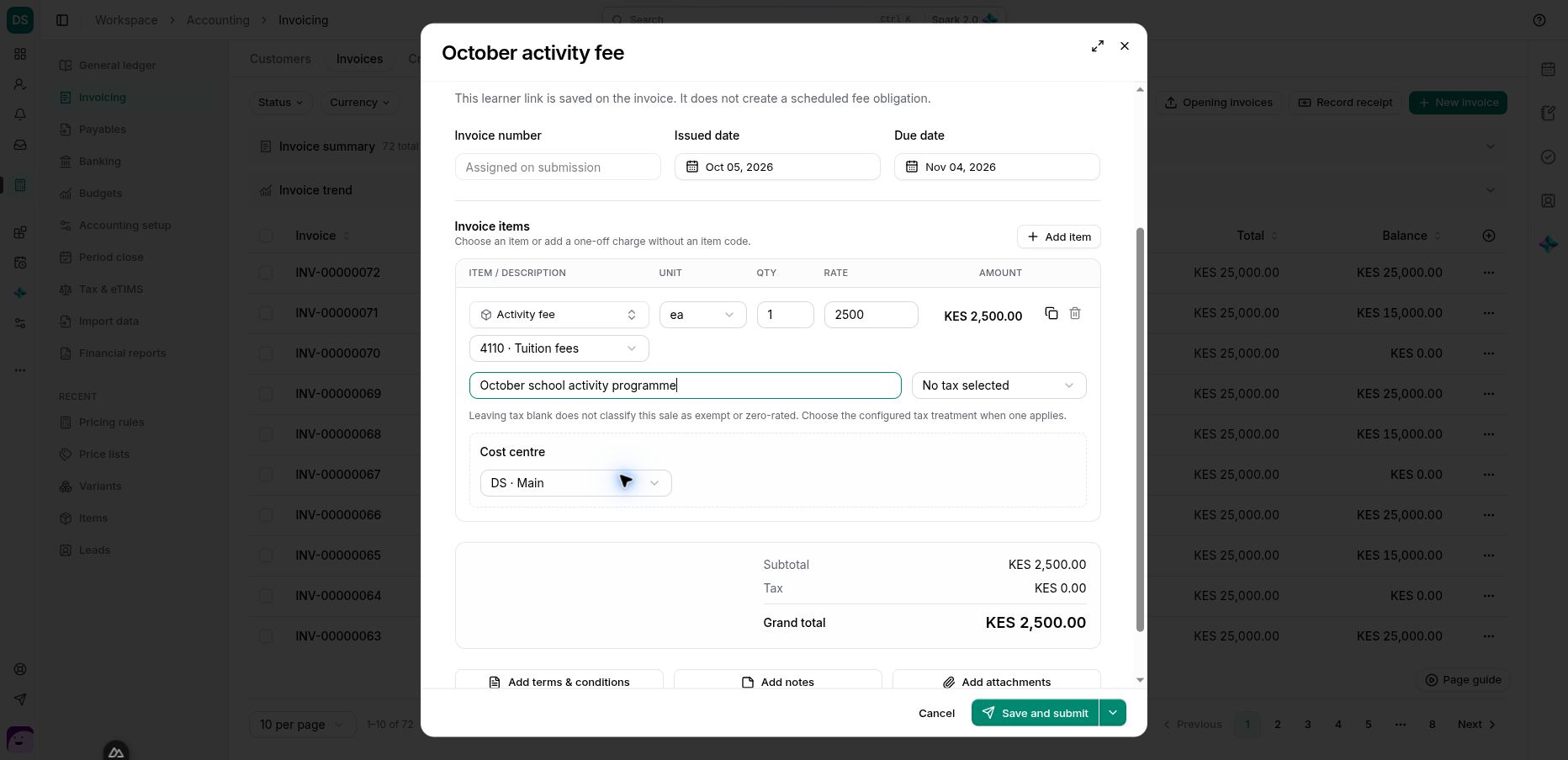Screen dimensions: 1568x760
Task: Open the No tax selected dropdown
Action: coord(999,385)
